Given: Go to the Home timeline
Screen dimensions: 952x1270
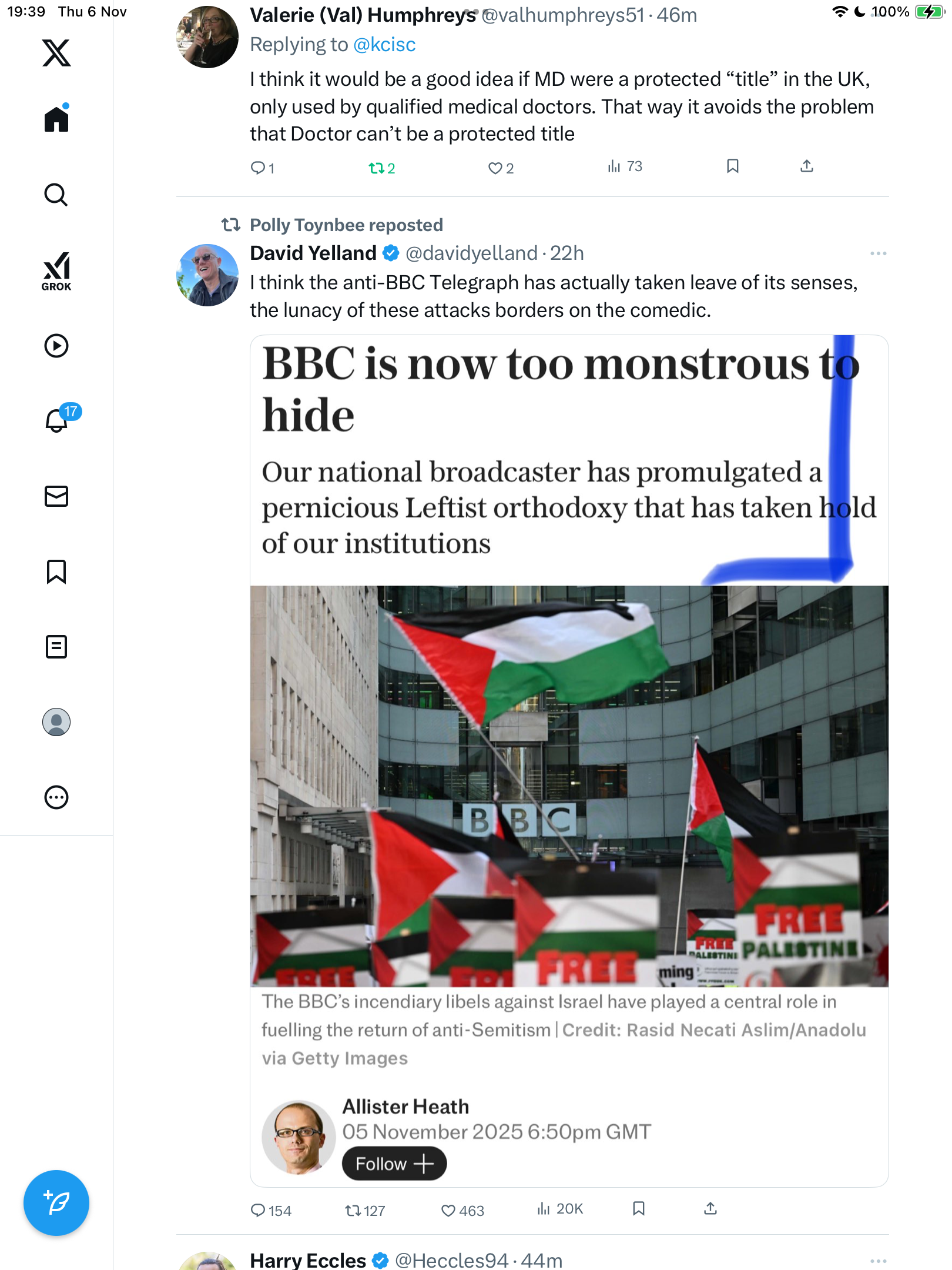Looking at the screenshot, I should [x=56, y=119].
